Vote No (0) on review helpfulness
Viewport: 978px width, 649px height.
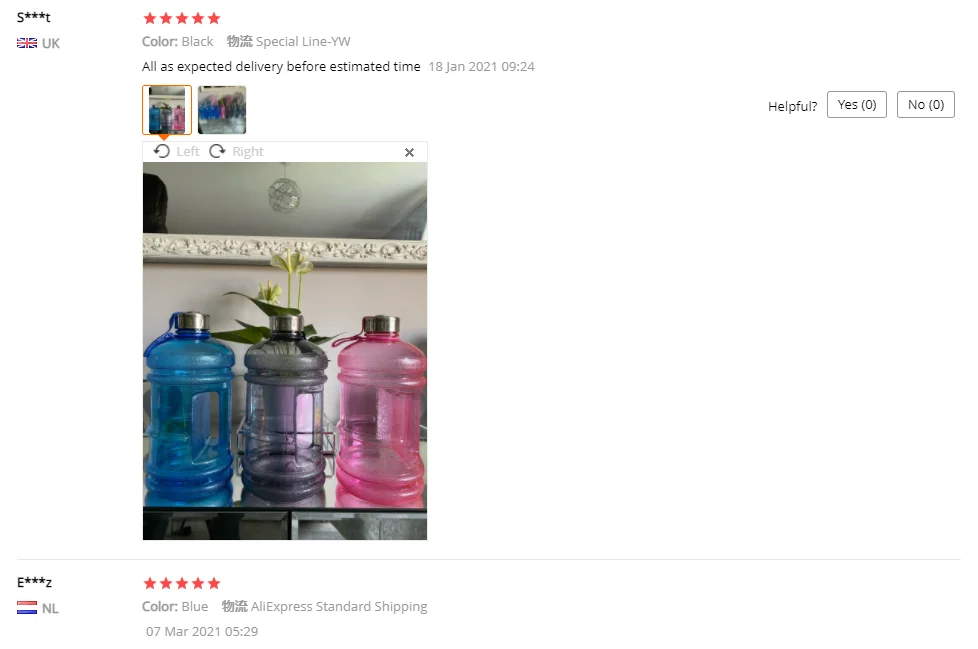(x=926, y=105)
